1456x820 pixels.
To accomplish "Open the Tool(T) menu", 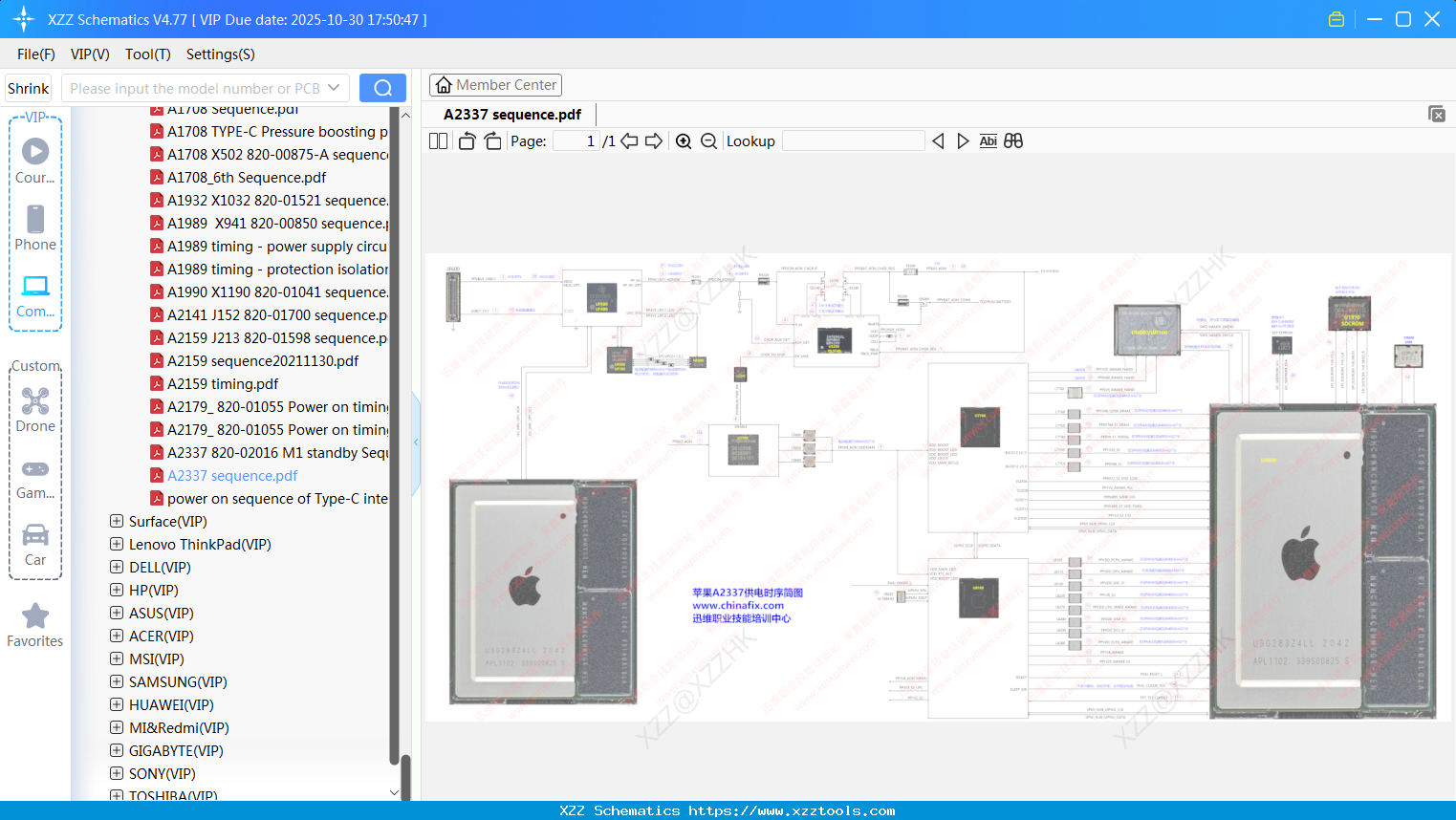I will click(x=148, y=54).
